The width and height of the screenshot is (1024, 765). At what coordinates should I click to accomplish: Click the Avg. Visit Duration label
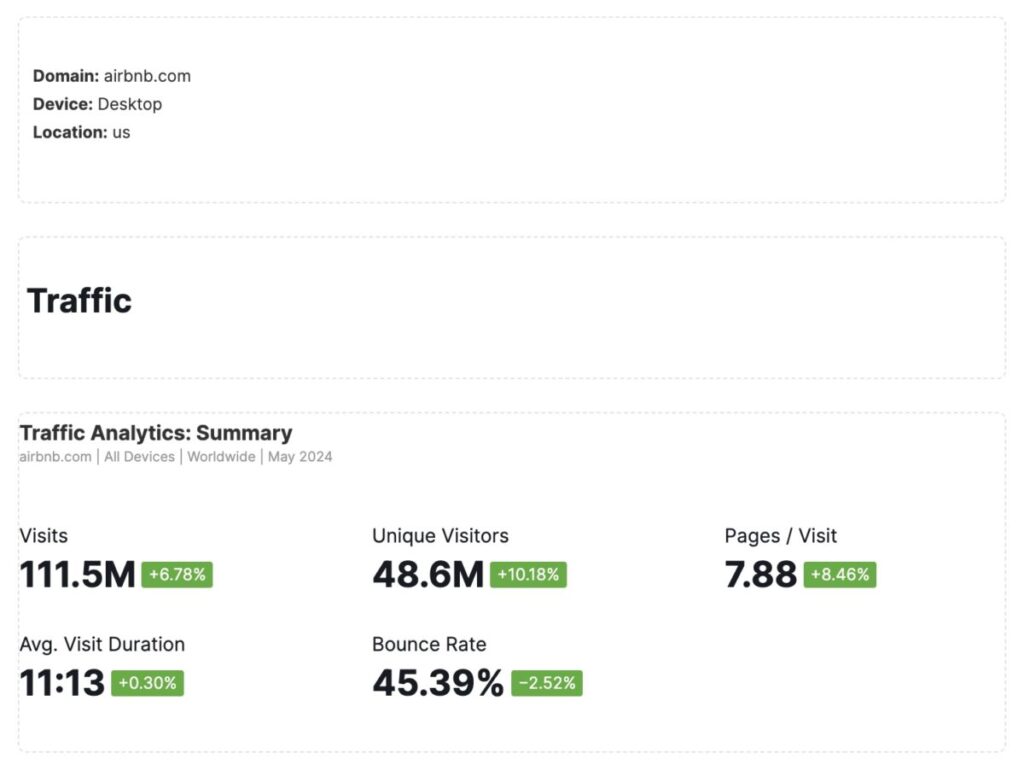tap(102, 645)
